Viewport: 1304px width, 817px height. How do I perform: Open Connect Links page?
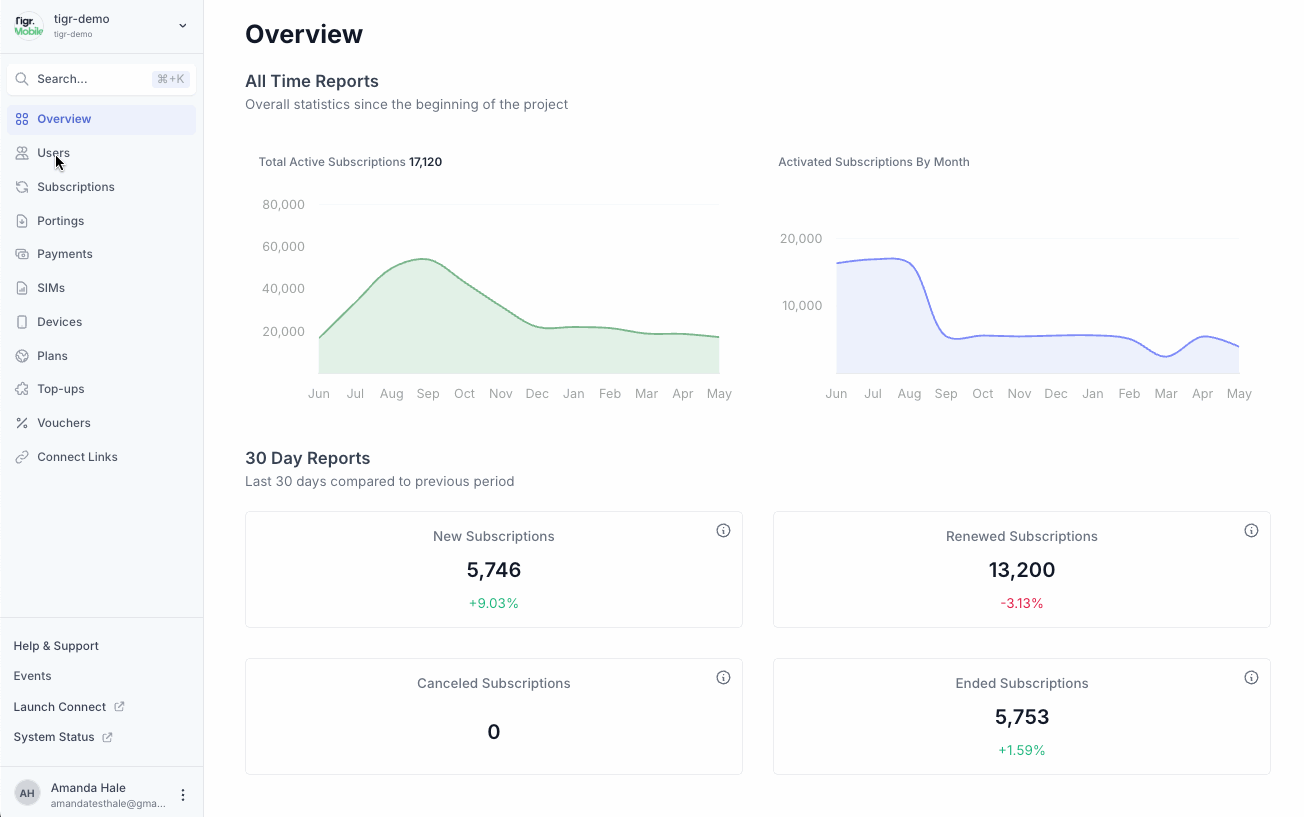coord(77,457)
